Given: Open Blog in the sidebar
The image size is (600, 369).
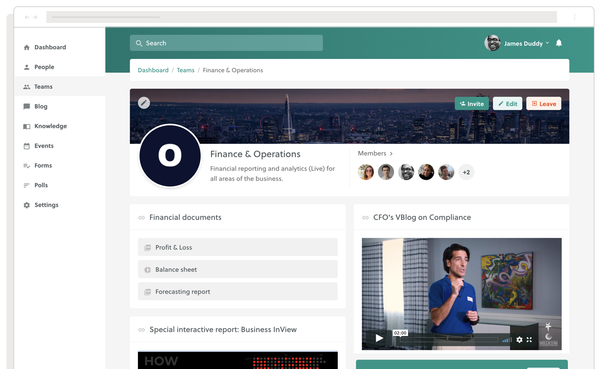Looking at the screenshot, I should pos(60,106).
